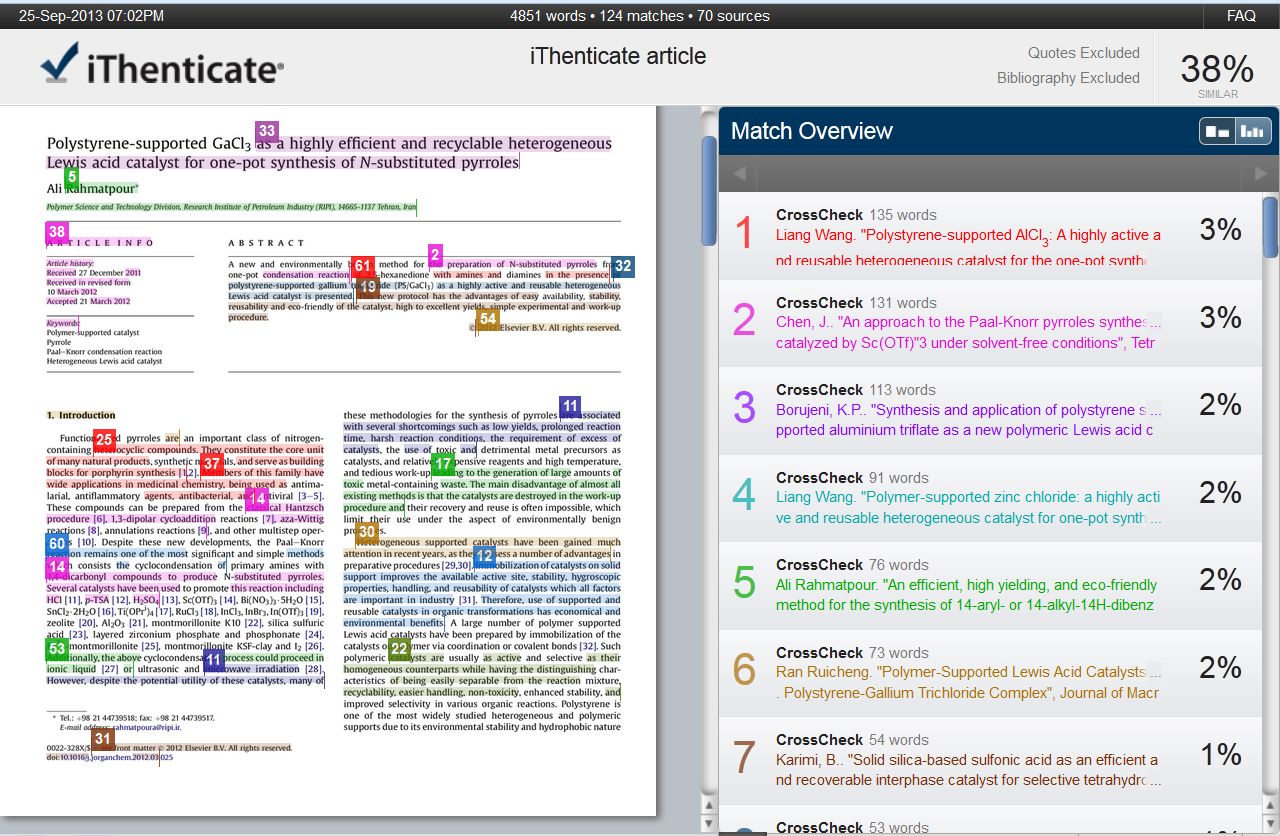Switch to All Sources bar chart view
Viewport: 1280px width, 836px height.
pos(1251,131)
